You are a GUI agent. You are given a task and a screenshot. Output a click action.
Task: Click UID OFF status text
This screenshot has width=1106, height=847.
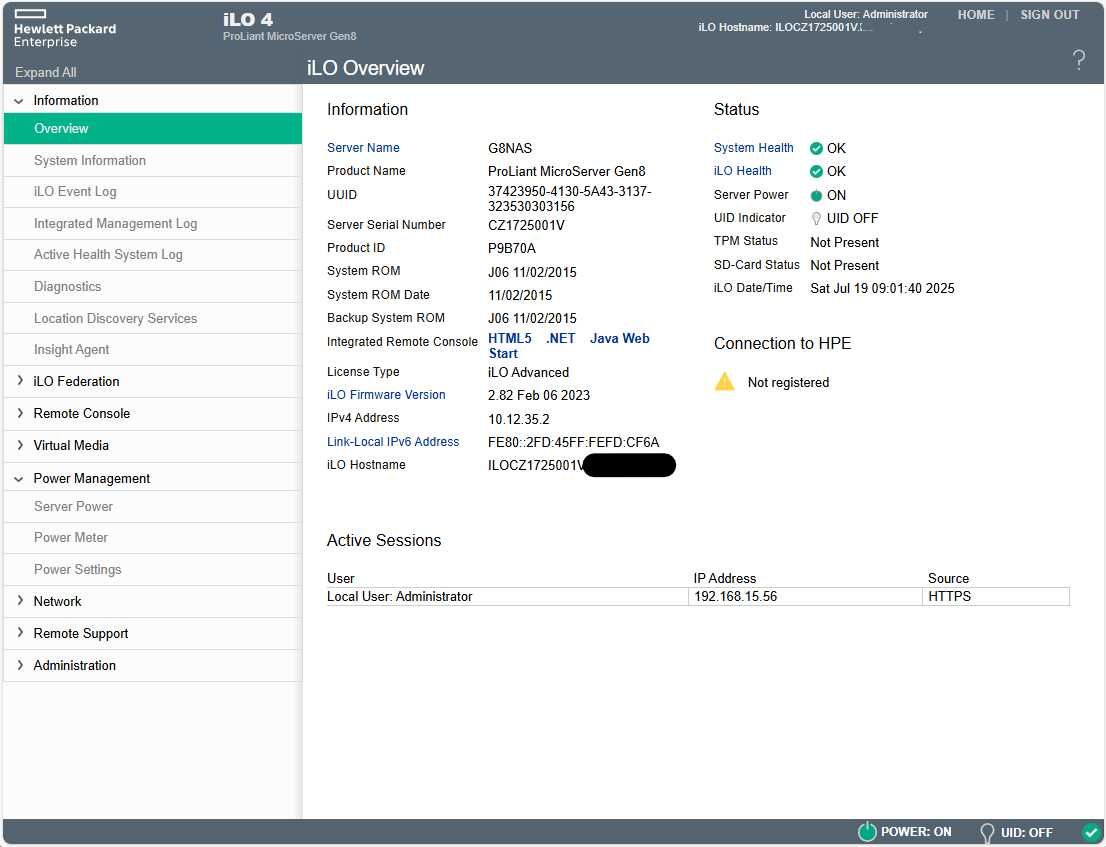(852, 219)
